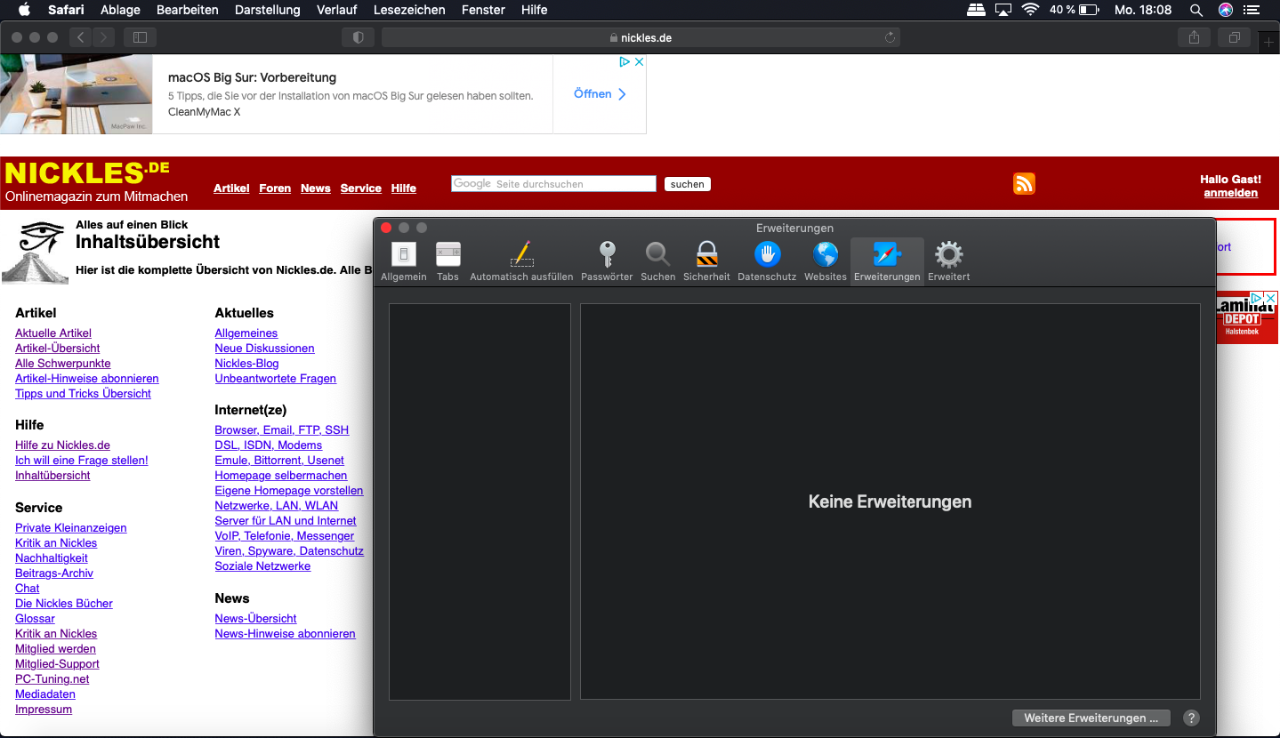The image size is (1280, 738).
Task: Click the anmelden link
Action: pyautogui.click(x=1230, y=193)
